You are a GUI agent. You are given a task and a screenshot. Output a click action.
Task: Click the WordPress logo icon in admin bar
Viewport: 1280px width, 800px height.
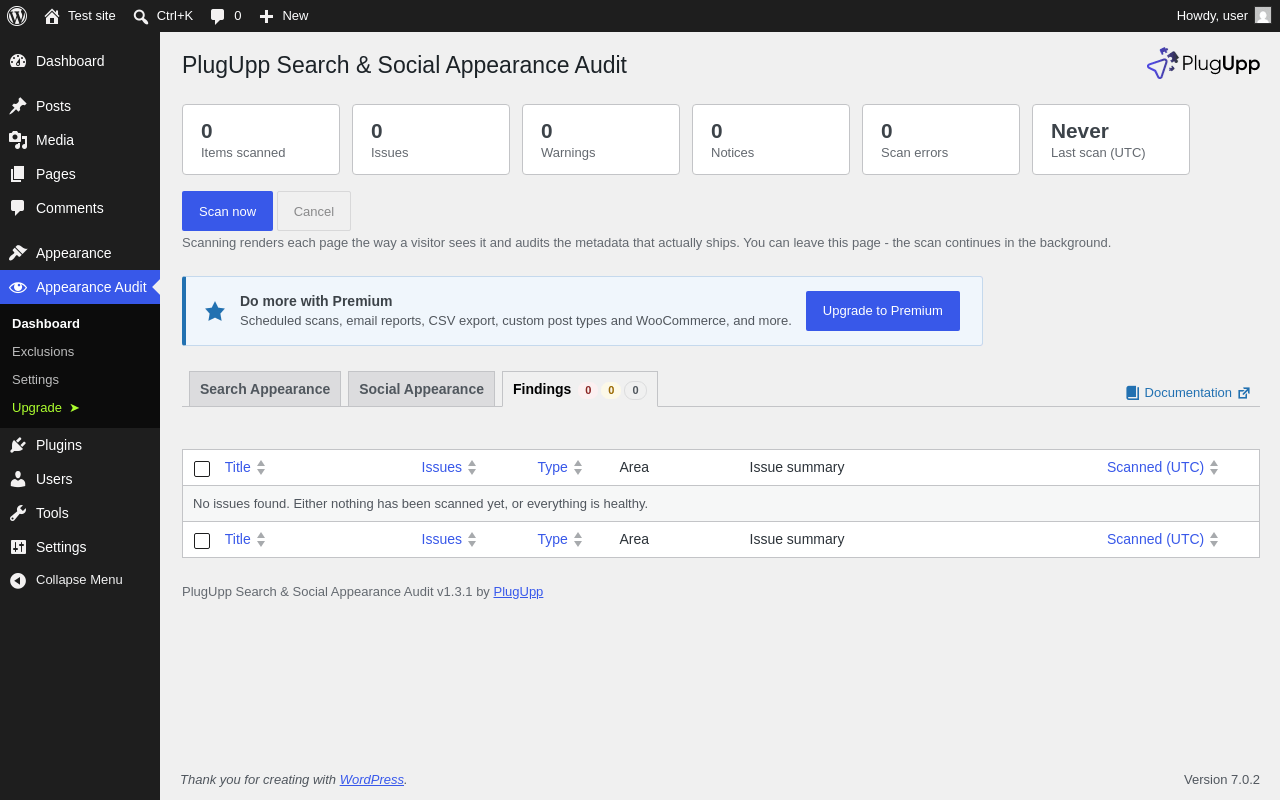pos(17,16)
